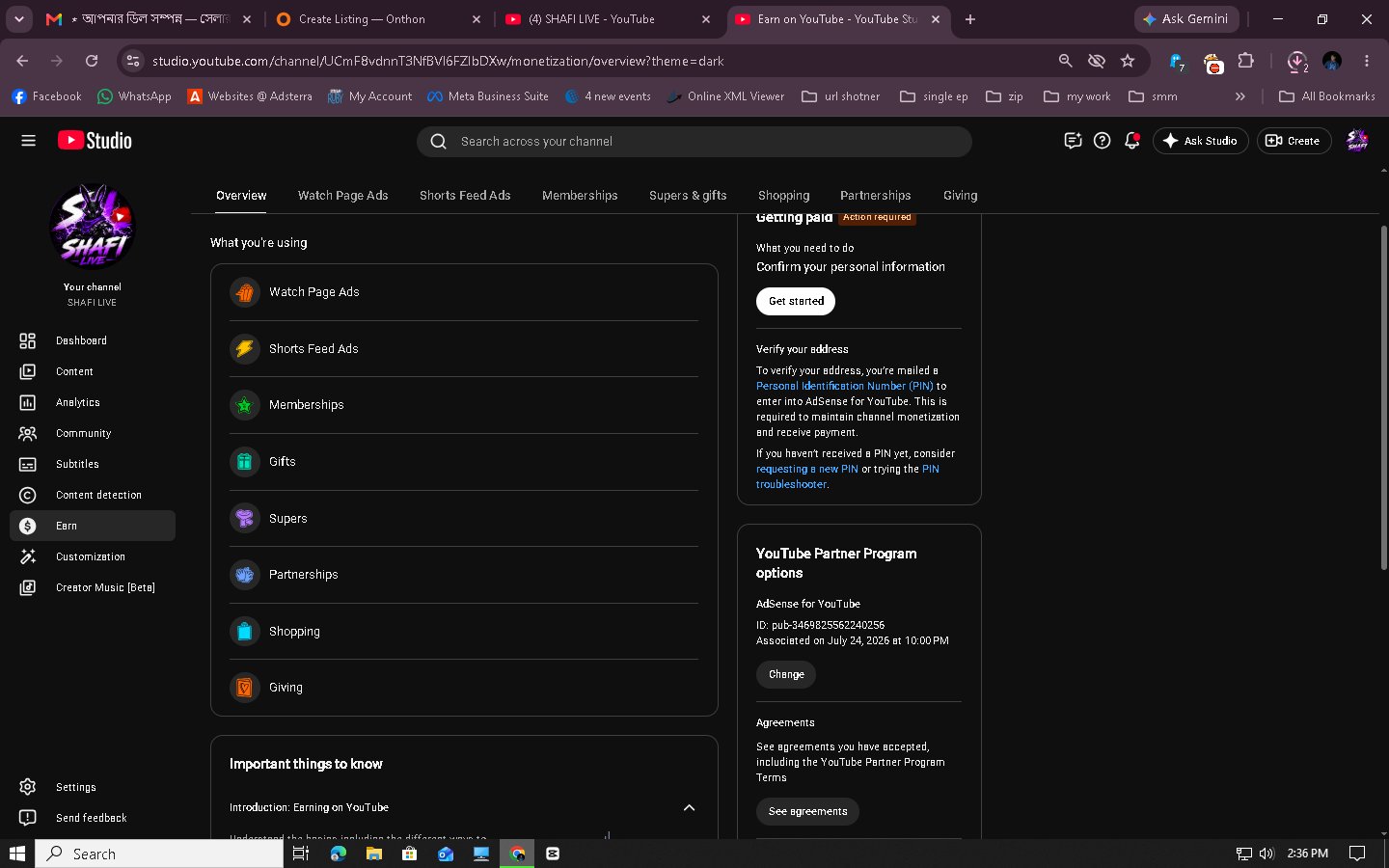Click the Watch Page Ads row icon
The image size is (1389, 868).
245,292
